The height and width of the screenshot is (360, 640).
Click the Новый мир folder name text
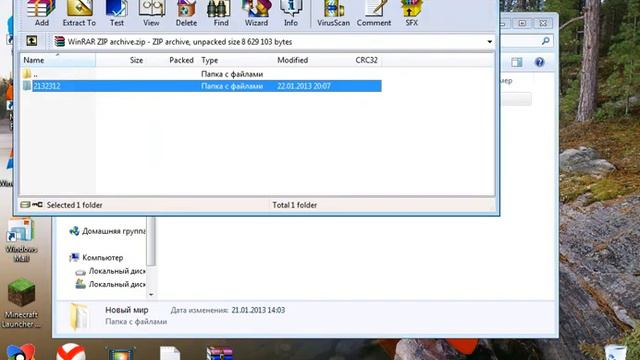click(x=127, y=310)
